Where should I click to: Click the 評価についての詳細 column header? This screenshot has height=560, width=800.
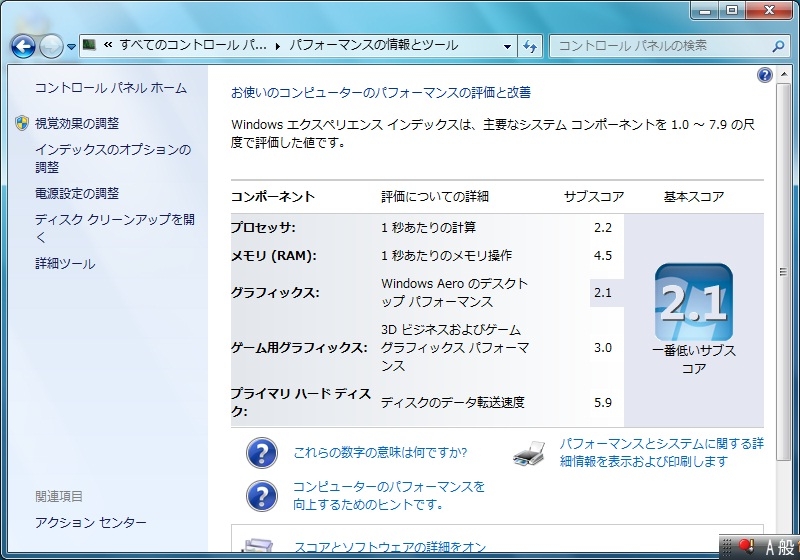pos(435,196)
